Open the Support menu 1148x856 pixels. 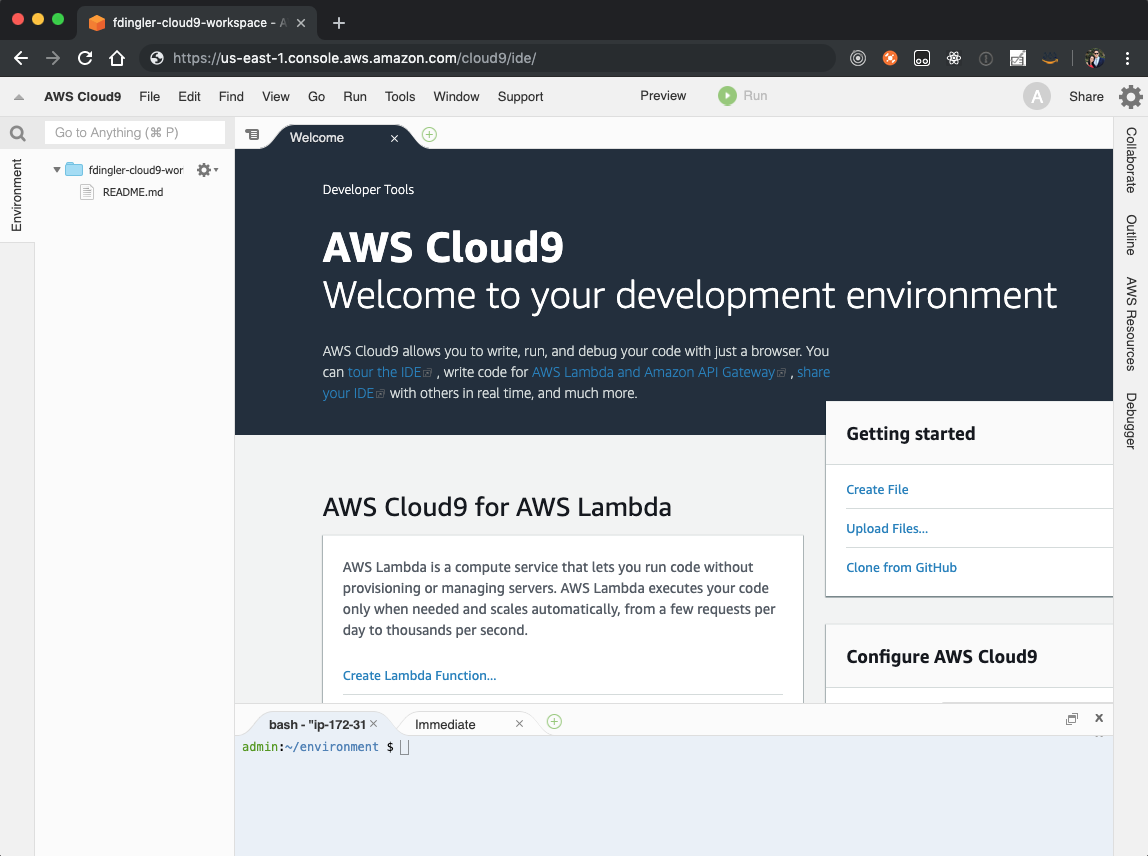click(521, 97)
